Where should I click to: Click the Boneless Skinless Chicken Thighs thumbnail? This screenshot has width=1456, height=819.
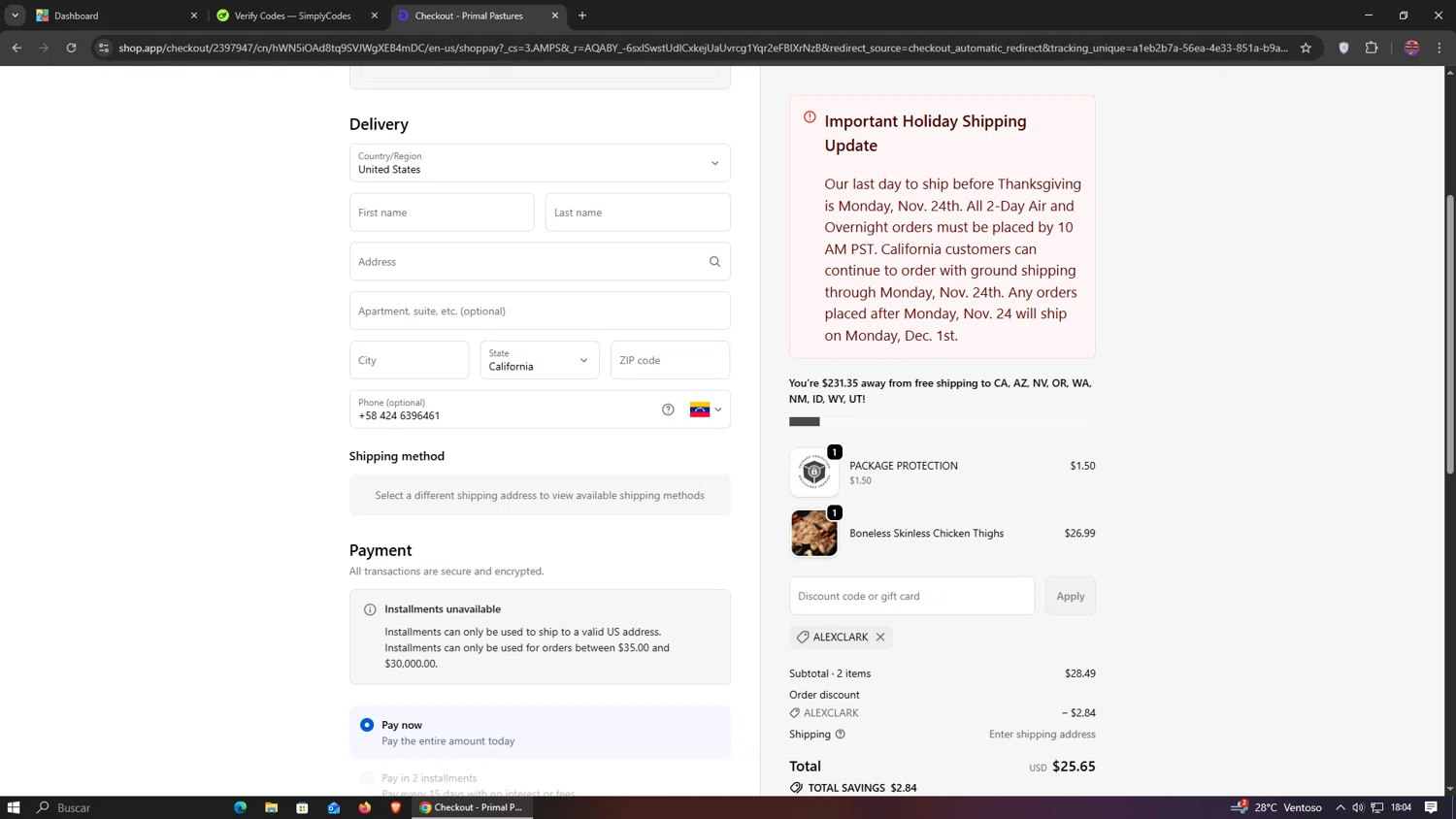[813, 534]
